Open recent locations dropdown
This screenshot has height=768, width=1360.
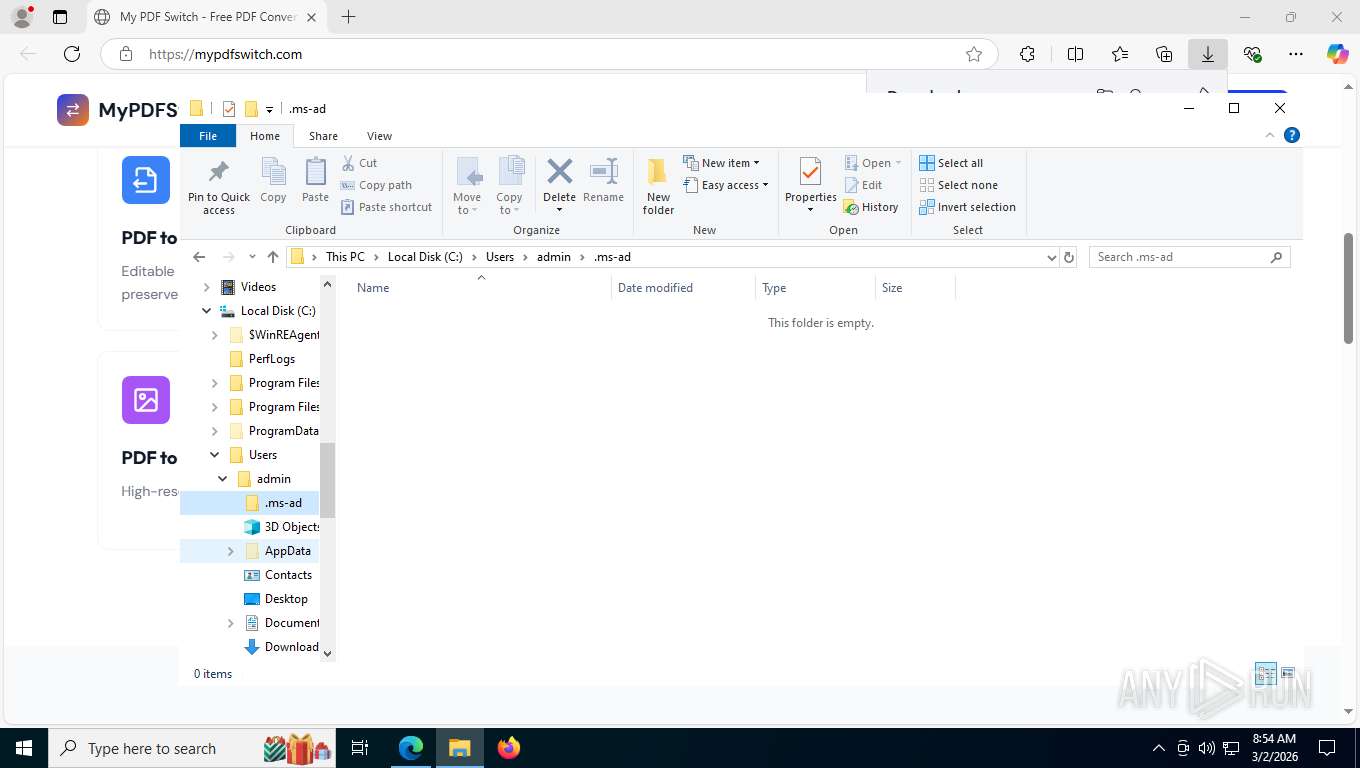point(252,257)
